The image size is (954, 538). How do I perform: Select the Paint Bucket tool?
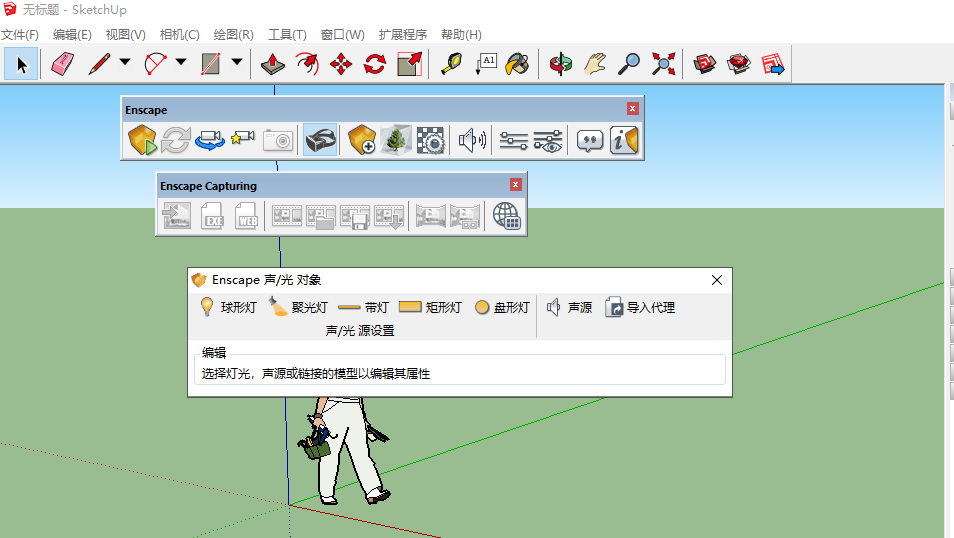[x=517, y=65]
